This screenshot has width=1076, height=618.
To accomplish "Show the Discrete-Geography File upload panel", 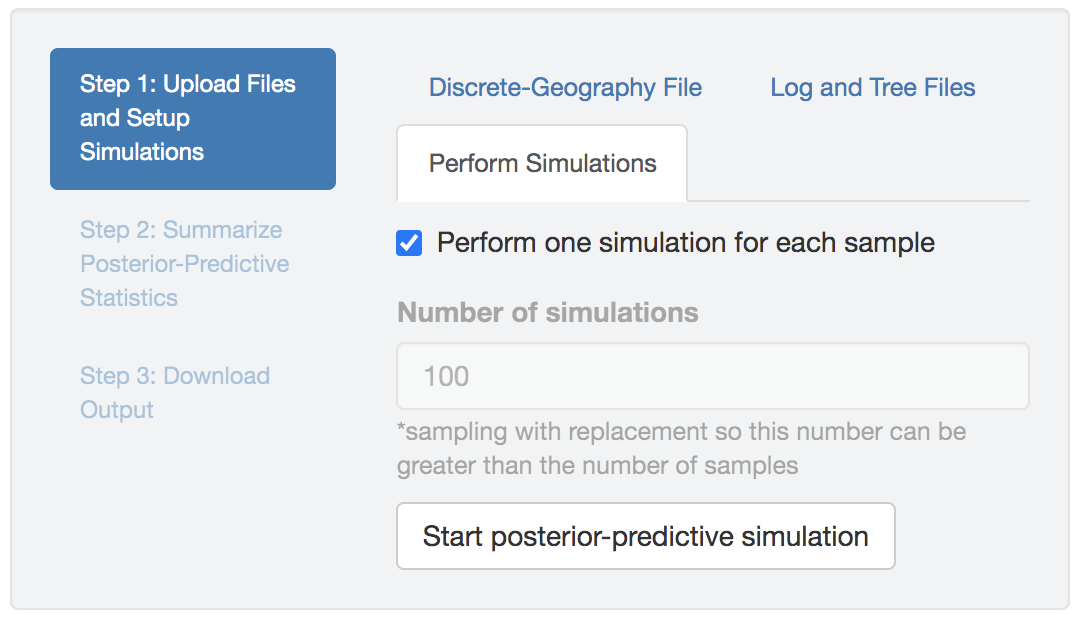I will pos(565,88).
